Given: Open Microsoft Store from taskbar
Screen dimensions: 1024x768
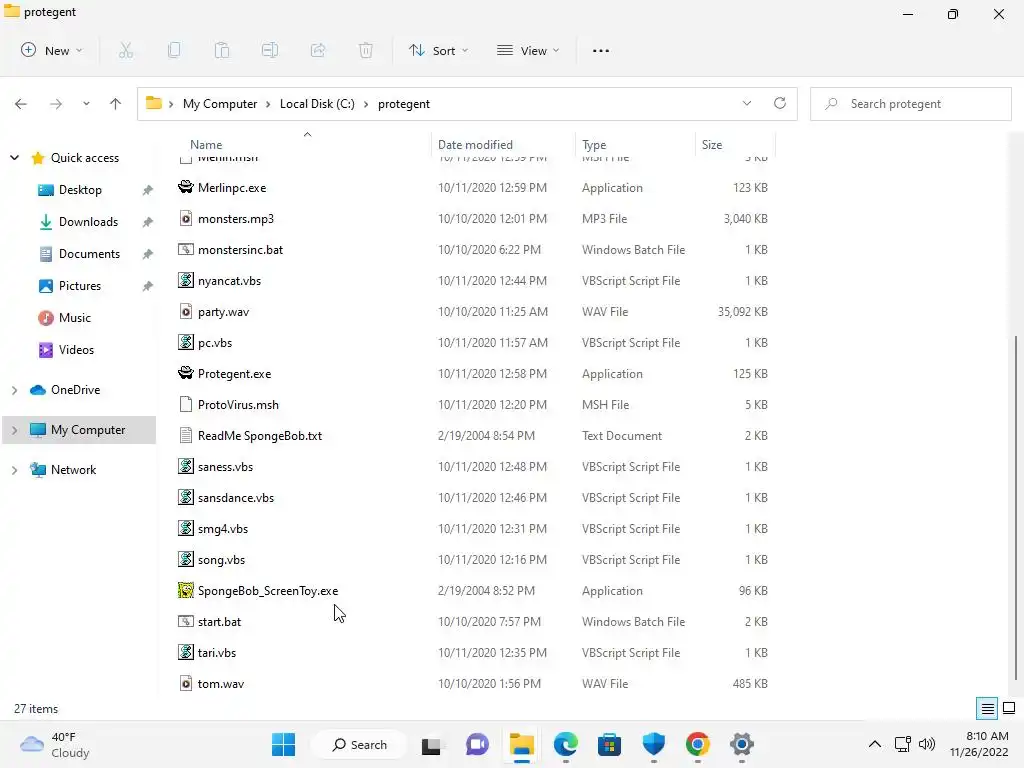Looking at the screenshot, I should tap(609, 744).
